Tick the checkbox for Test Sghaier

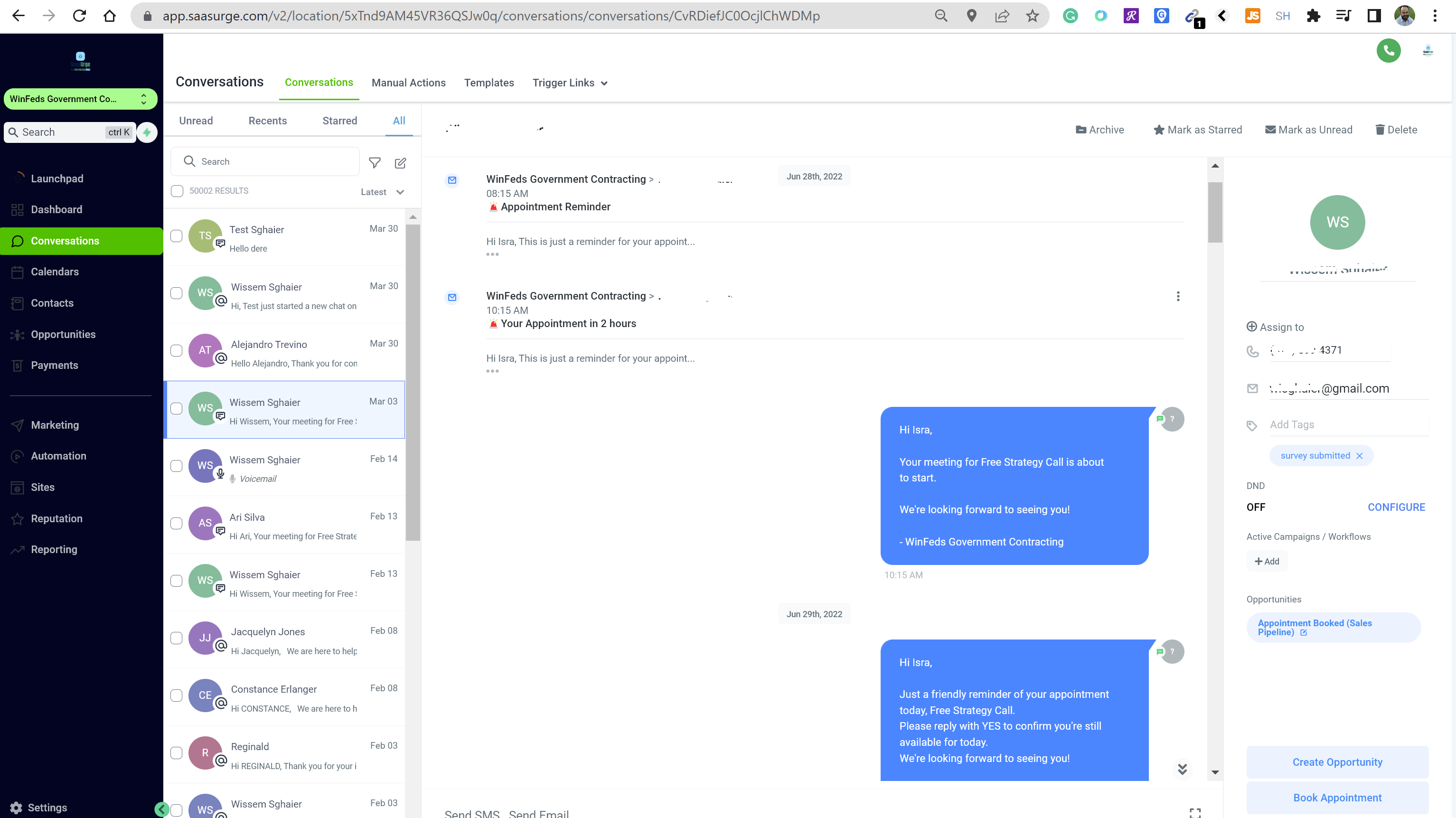click(176, 236)
